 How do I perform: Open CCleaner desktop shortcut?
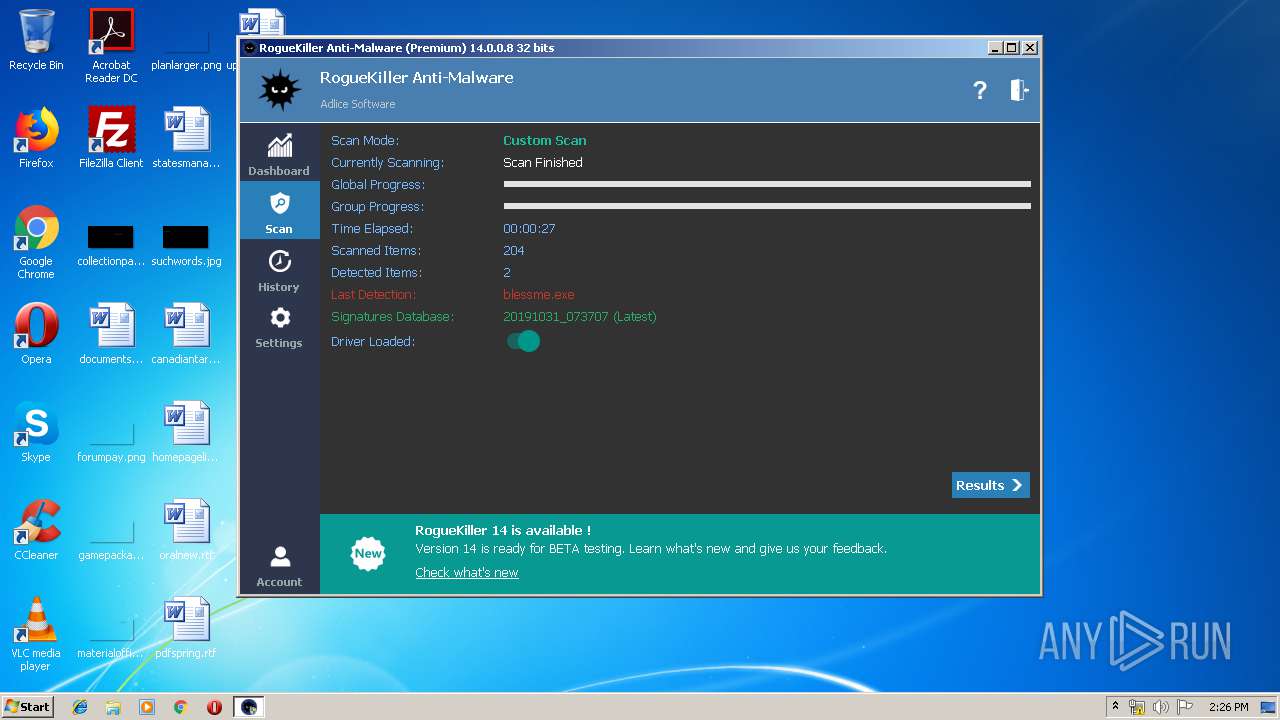(x=36, y=530)
